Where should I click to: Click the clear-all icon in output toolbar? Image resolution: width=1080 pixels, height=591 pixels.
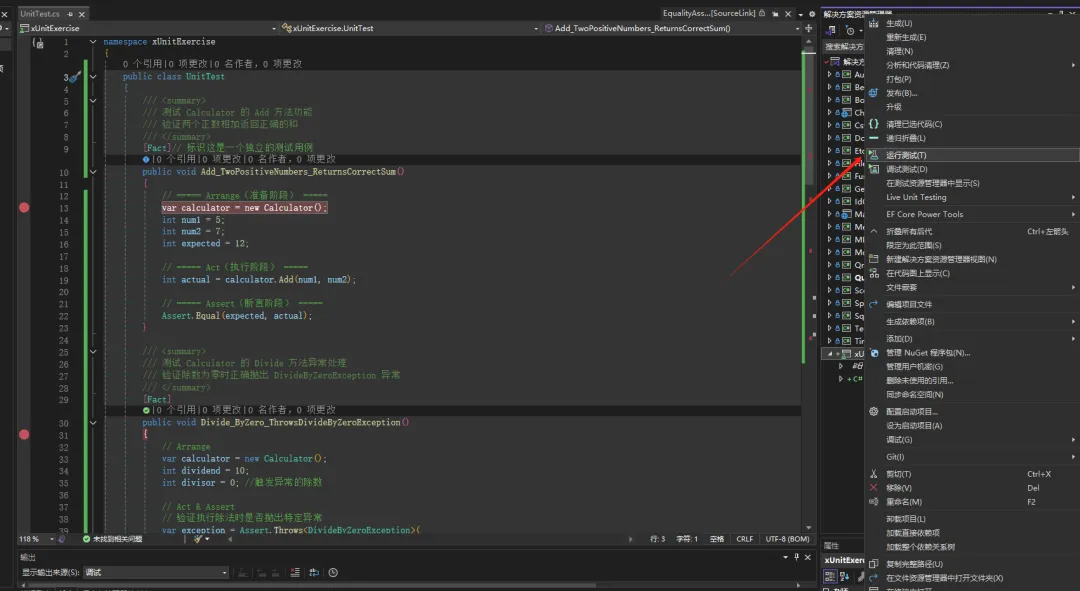click(x=295, y=572)
